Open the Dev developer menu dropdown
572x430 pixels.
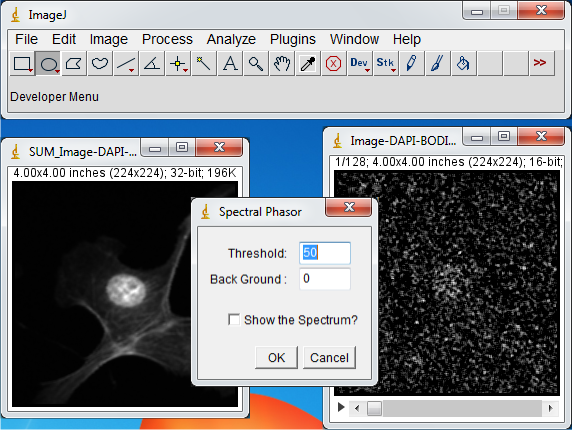point(359,64)
